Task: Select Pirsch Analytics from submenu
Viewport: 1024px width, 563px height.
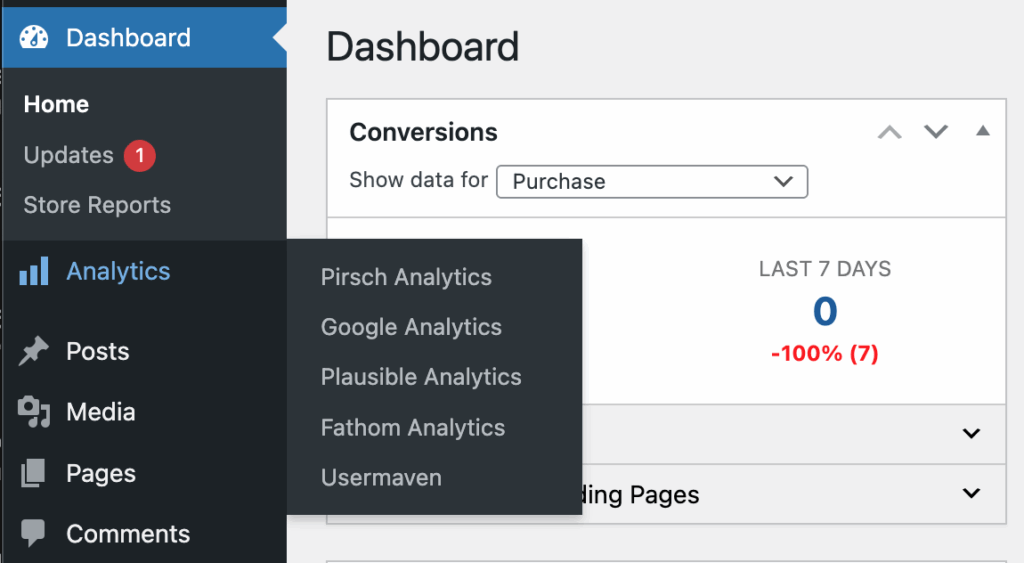Action: (x=406, y=277)
